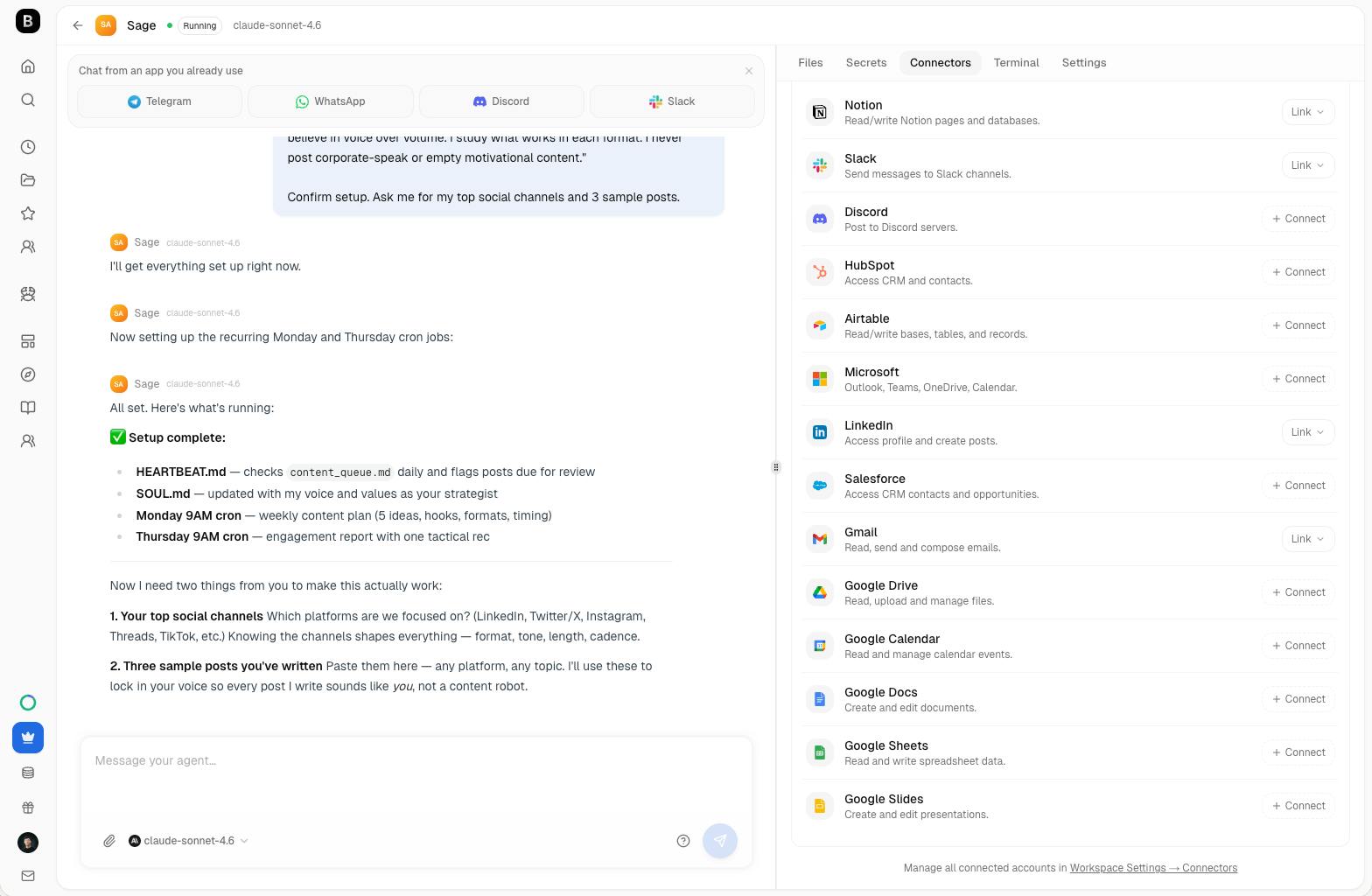Click the B logo at top left
Viewport: 1372px width, 896px height.
point(28,21)
